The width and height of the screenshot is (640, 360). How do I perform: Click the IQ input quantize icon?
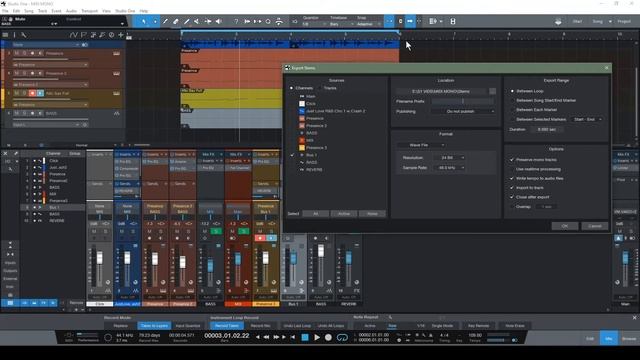[295, 21]
